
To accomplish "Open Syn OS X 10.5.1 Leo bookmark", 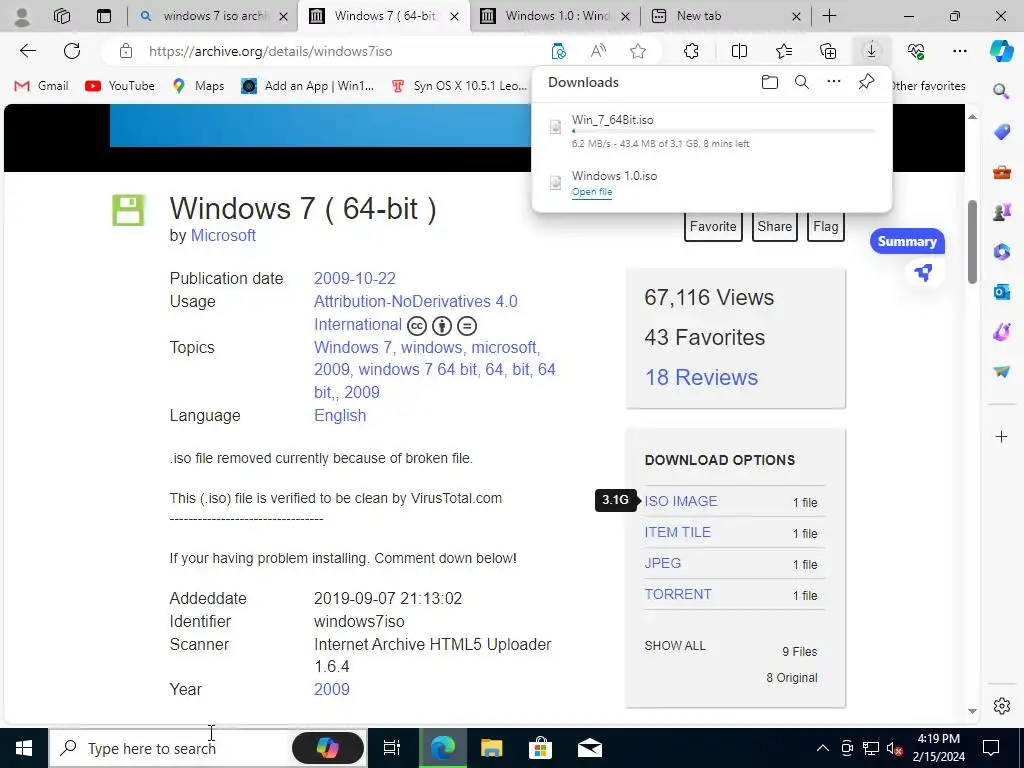I will 458,86.
